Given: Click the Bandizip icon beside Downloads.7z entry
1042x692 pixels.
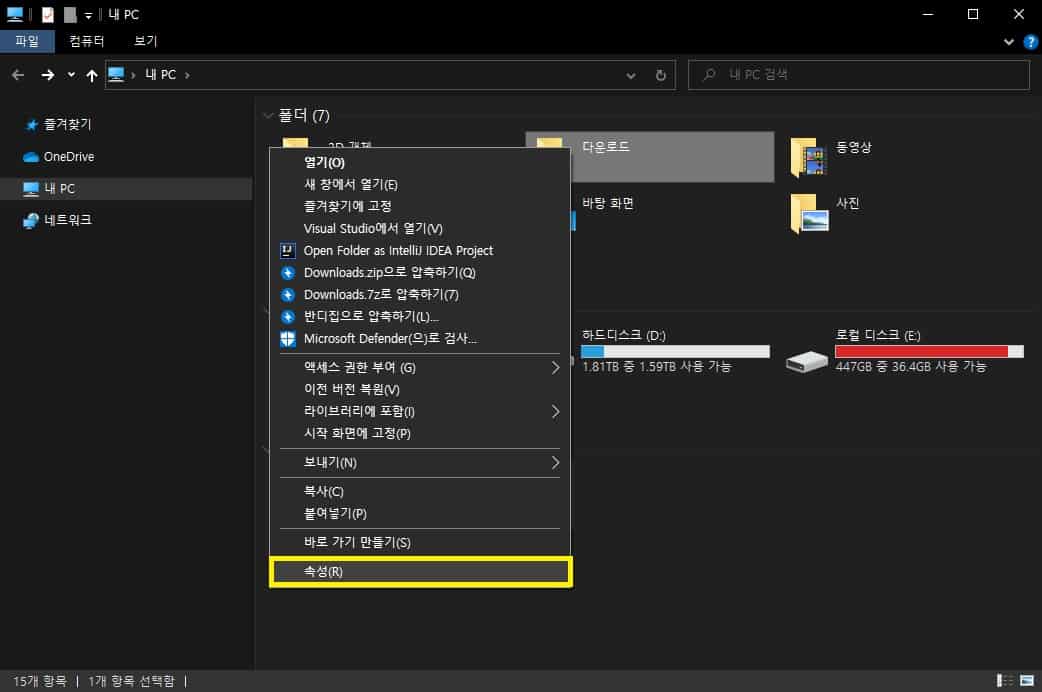Looking at the screenshot, I should [x=288, y=295].
